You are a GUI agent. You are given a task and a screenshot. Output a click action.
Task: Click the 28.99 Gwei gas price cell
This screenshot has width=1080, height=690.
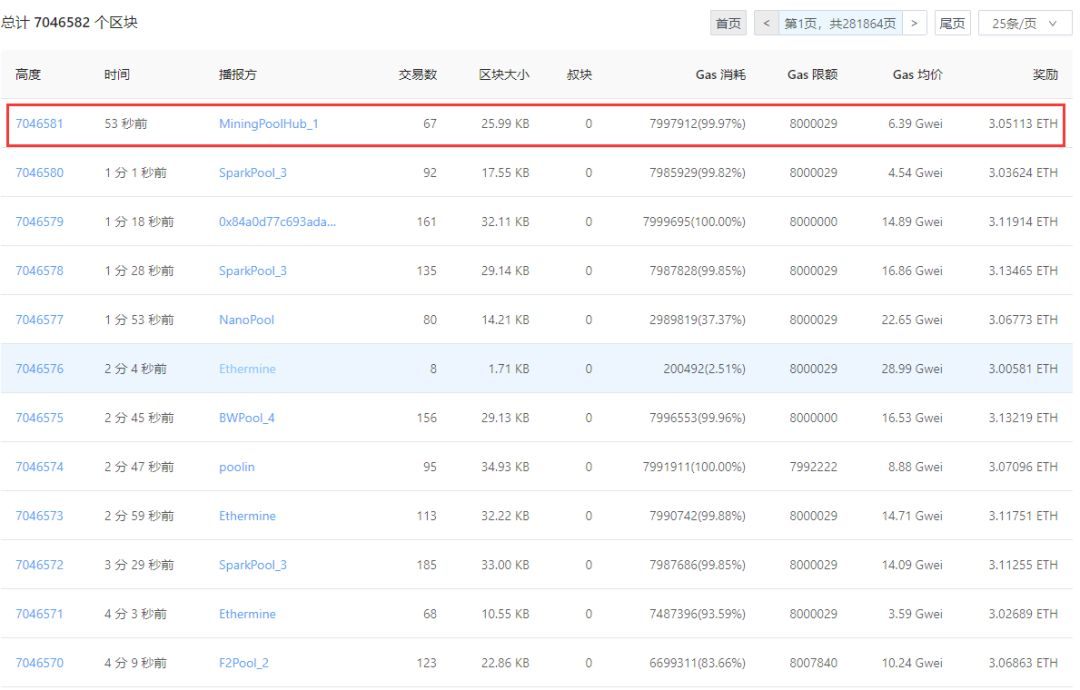click(912, 369)
